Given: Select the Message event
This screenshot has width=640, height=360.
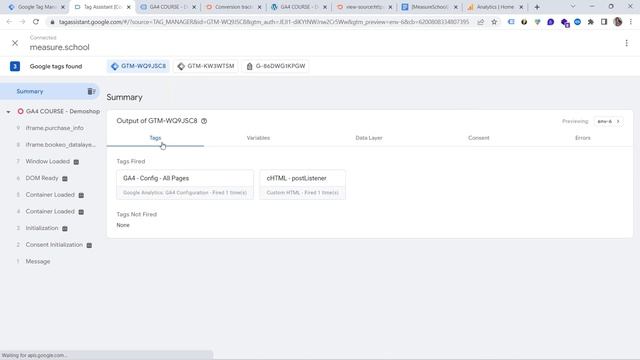Looking at the screenshot, I should pyautogui.click(x=38, y=262).
